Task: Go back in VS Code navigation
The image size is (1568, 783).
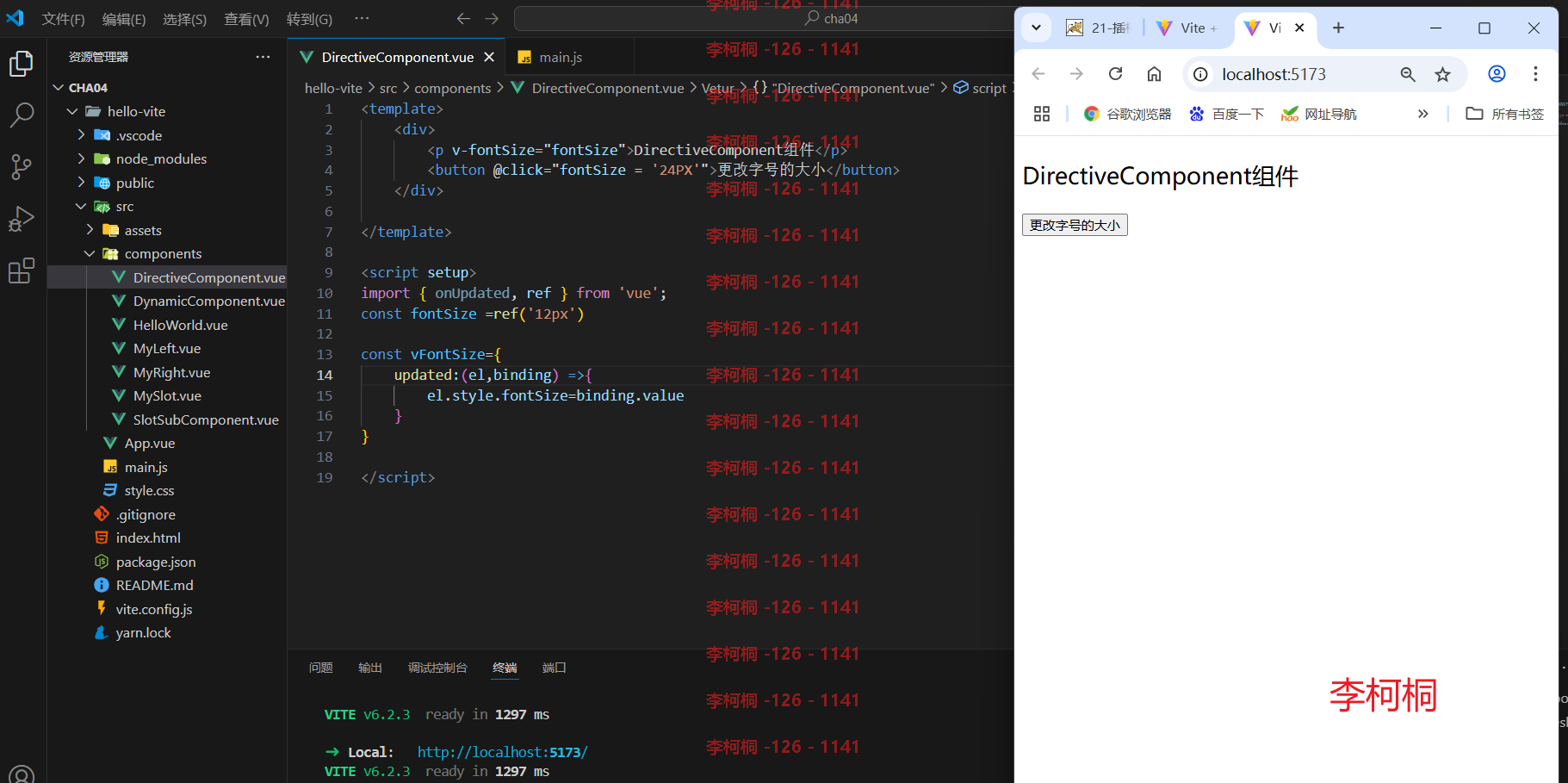Action: [463, 18]
